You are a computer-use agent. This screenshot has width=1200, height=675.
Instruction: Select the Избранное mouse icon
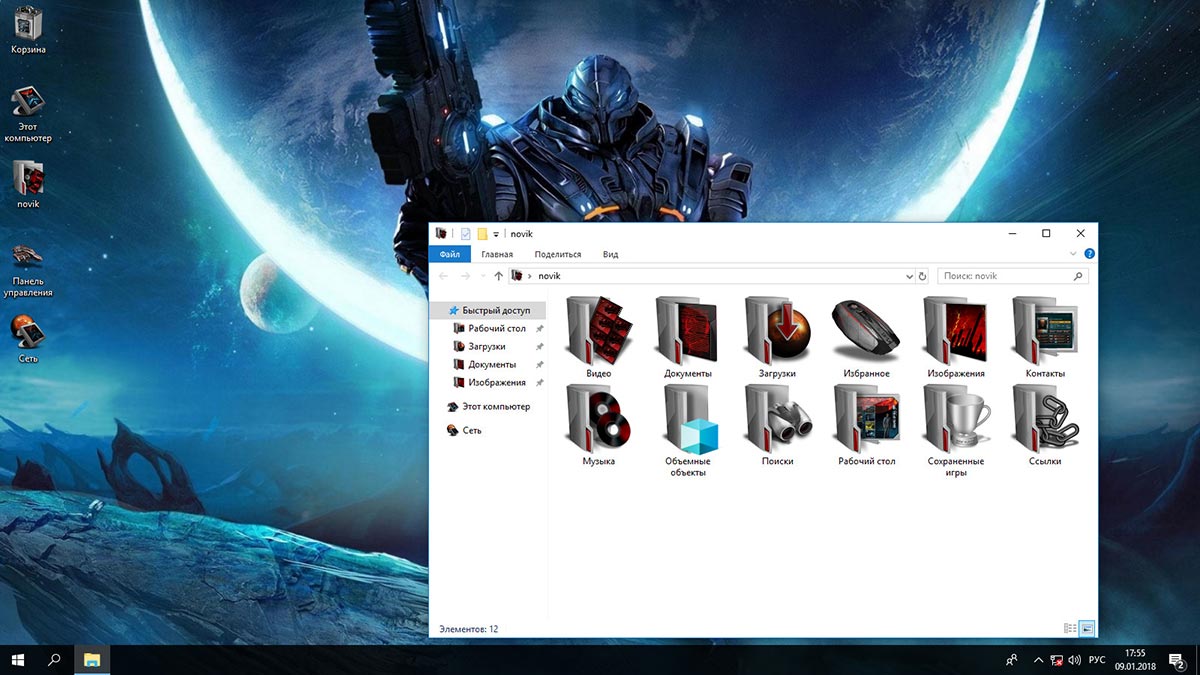[866, 331]
